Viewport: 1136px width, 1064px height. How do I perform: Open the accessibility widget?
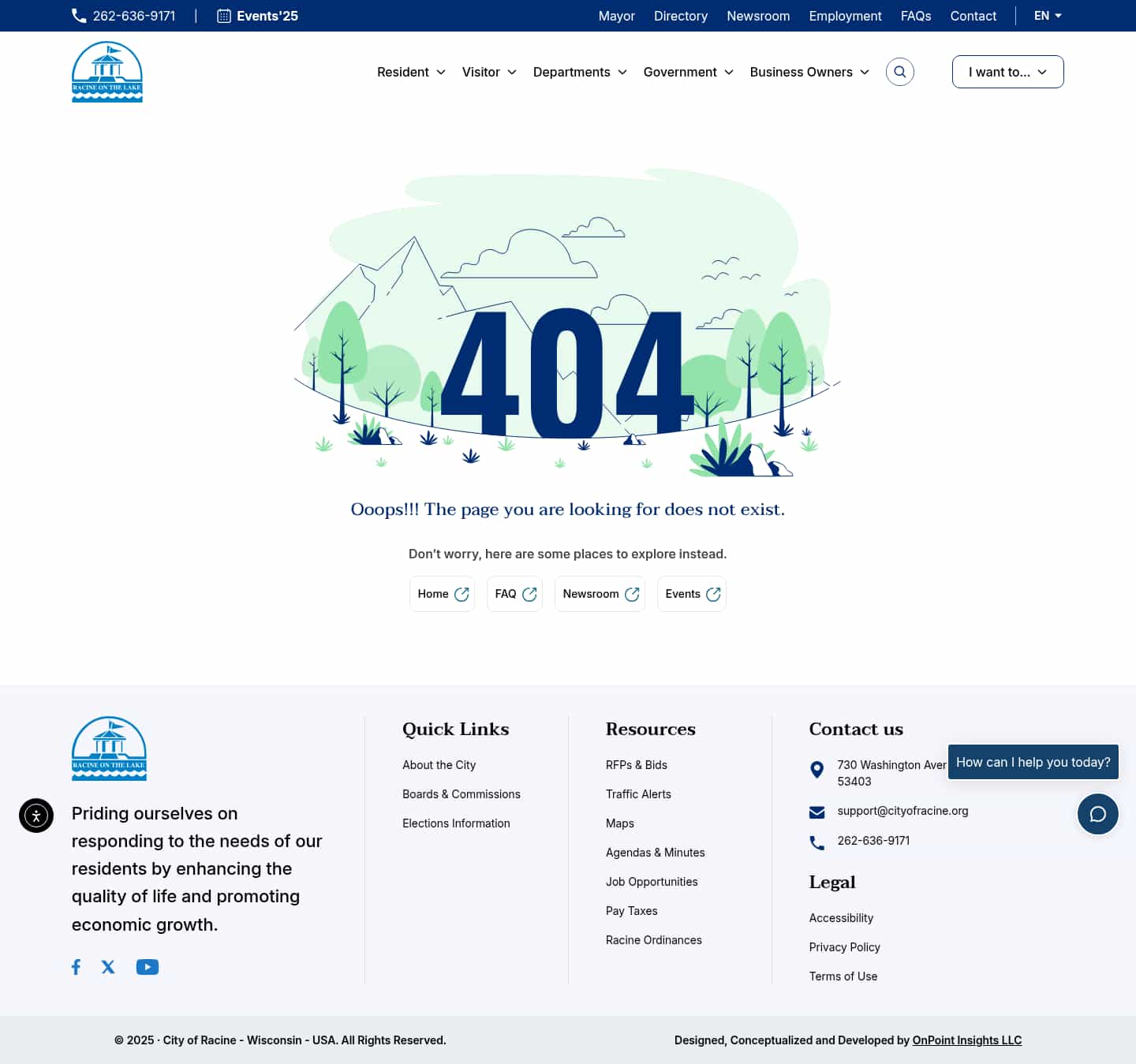[x=36, y=815]
